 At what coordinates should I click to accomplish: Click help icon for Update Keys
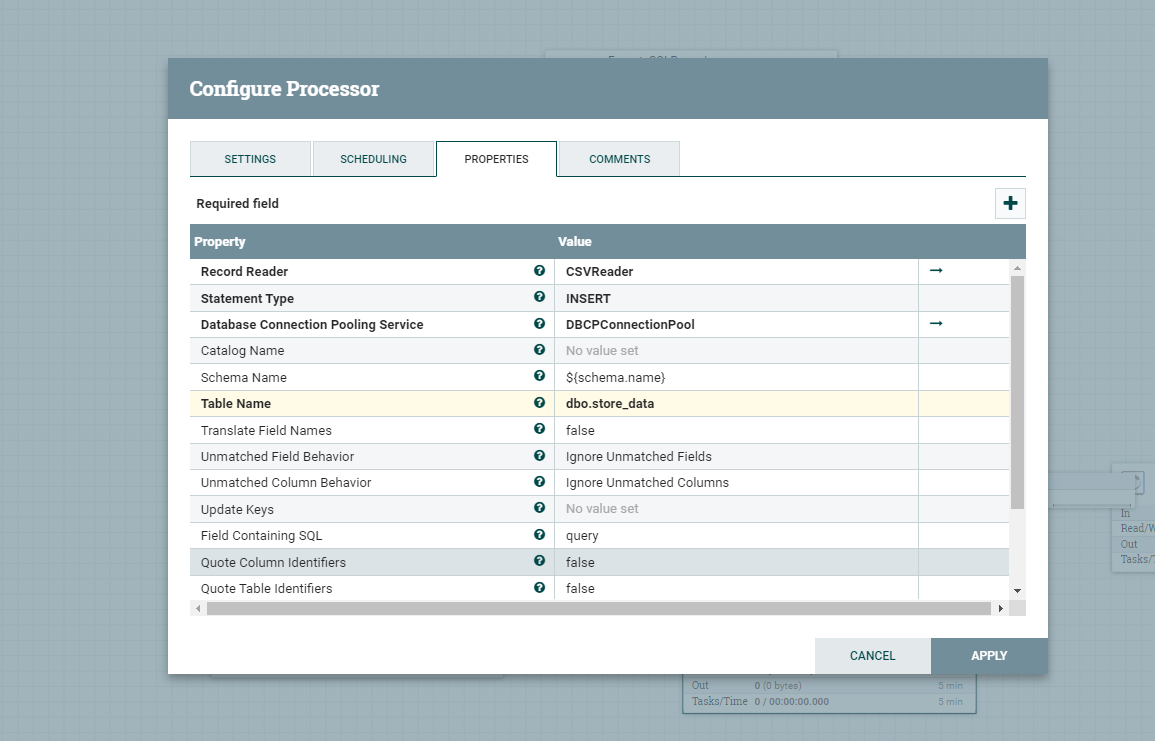click(x=540, y=509)
